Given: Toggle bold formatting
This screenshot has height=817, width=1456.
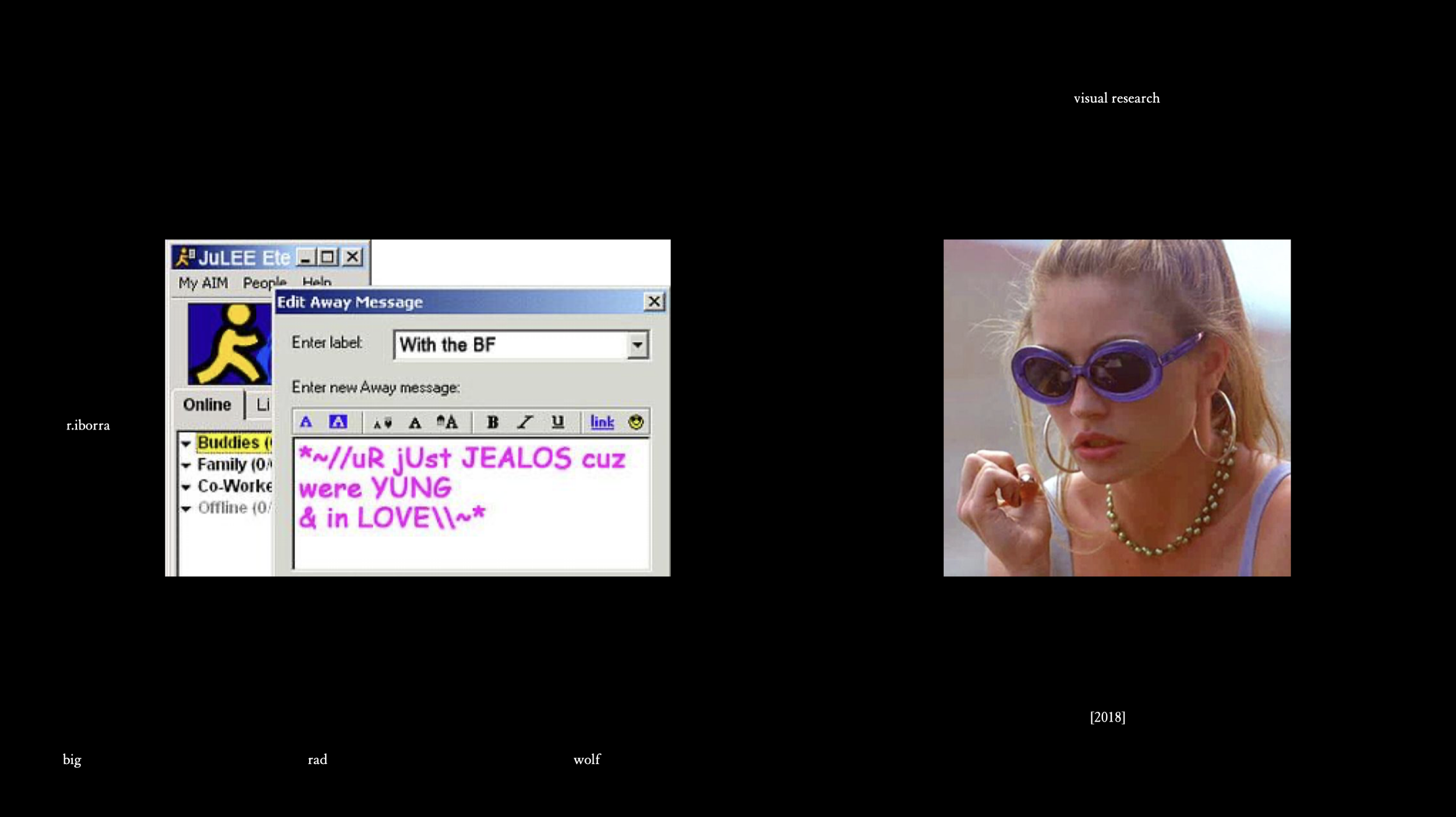Looking at the screenshot, I should pos(492,422).
